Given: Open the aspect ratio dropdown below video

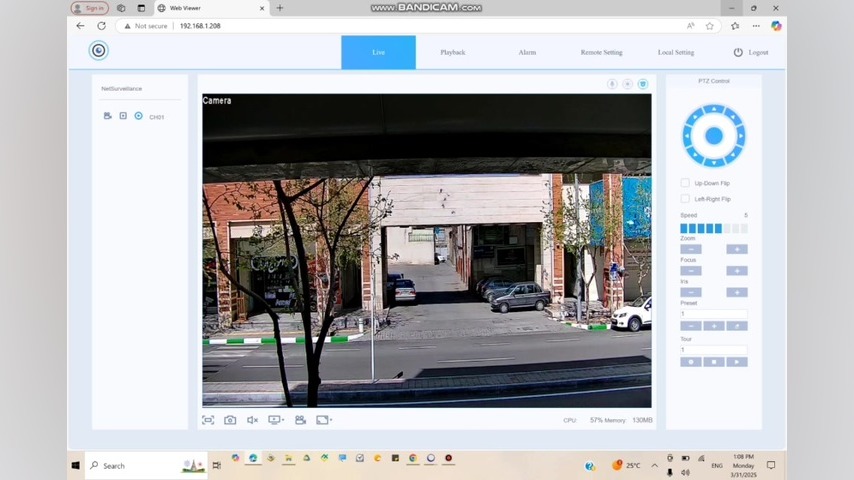Looking at the screenshot, I should [323, 420].
